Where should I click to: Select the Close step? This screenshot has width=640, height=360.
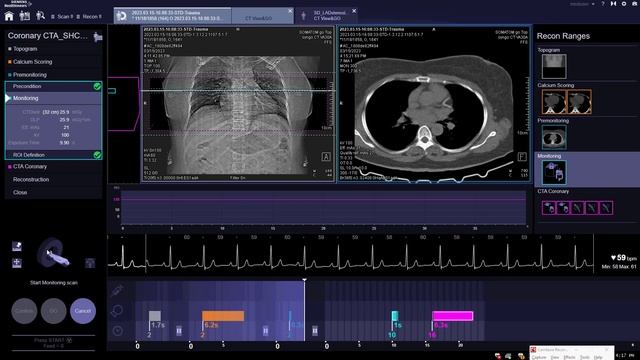click(53, 192)
